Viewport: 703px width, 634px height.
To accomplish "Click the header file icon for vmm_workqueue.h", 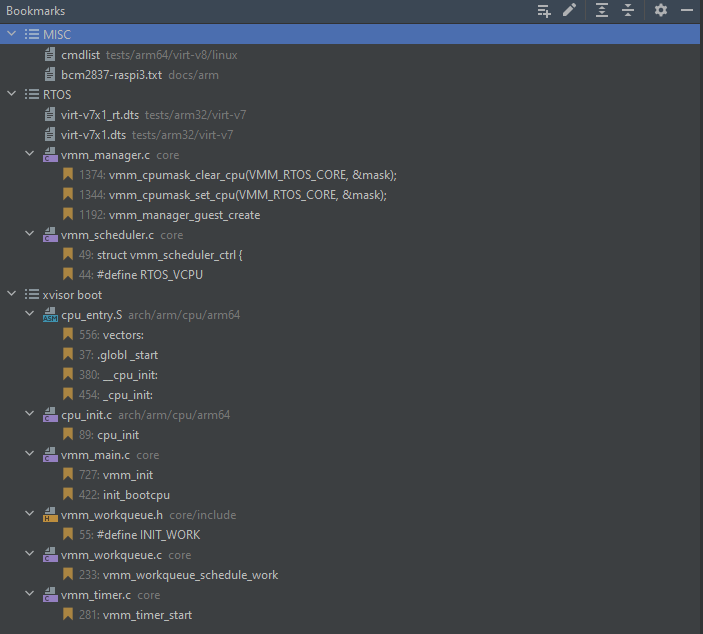I will tap(49, 515).
